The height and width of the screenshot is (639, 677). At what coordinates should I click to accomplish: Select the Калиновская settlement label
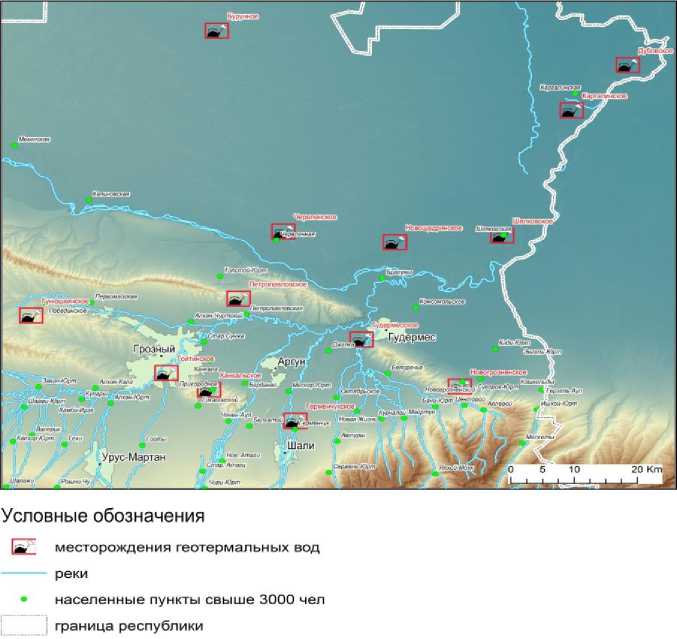111,194
